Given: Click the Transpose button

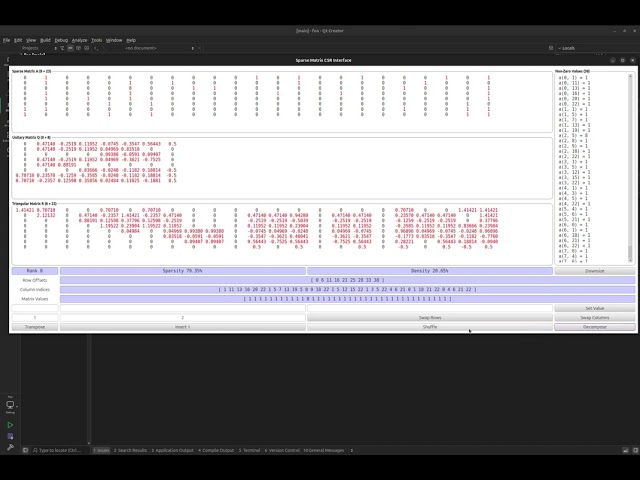Looking at the screenshot, I should coord(35,327).
